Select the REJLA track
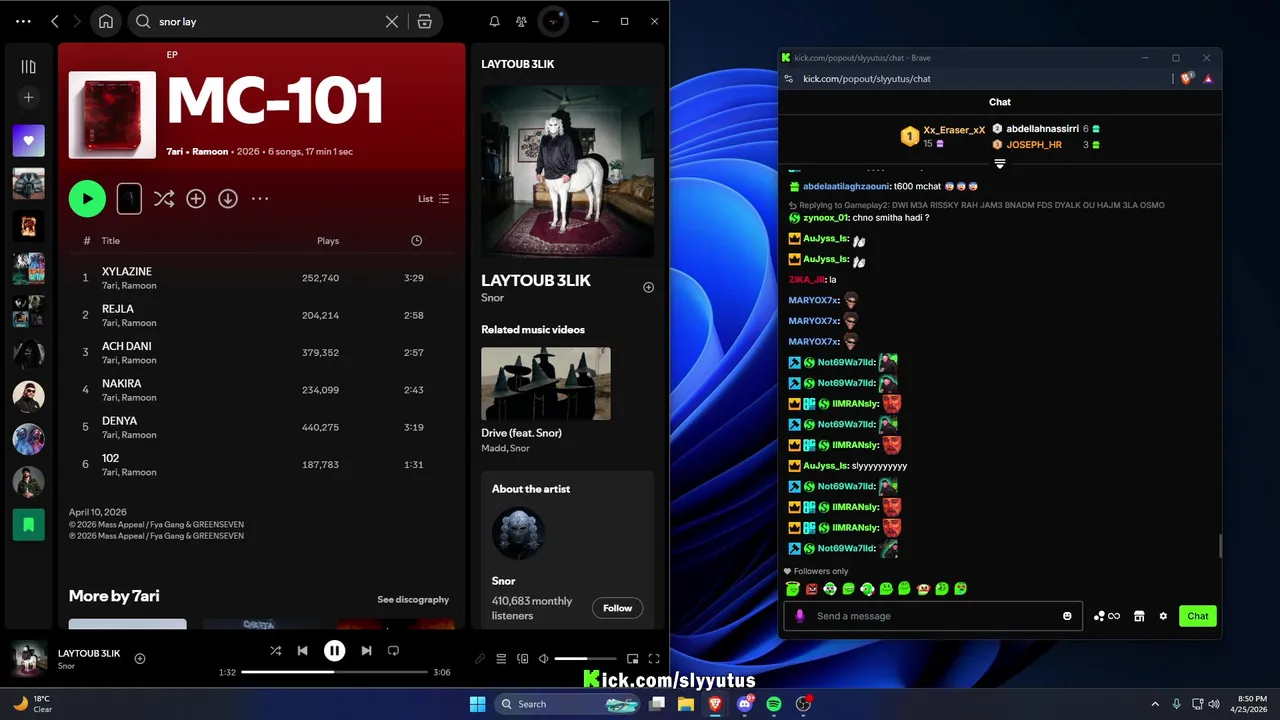 point(262,315)
